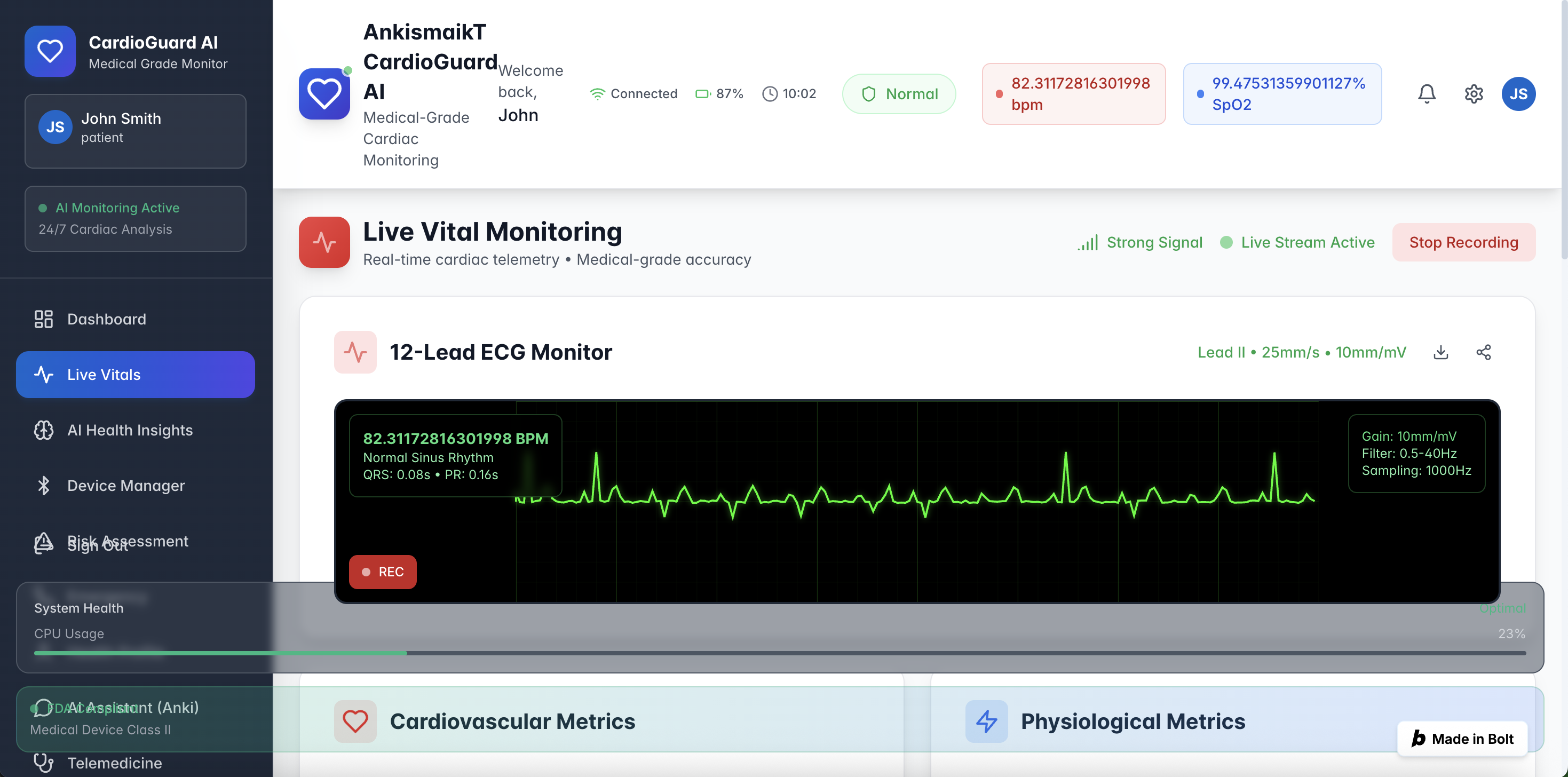Image resolution: width=1568 pixels, height=777 pixels.
Task: Open settings via gear icon
Action: pyautogui.click(x=1473, y=94)
